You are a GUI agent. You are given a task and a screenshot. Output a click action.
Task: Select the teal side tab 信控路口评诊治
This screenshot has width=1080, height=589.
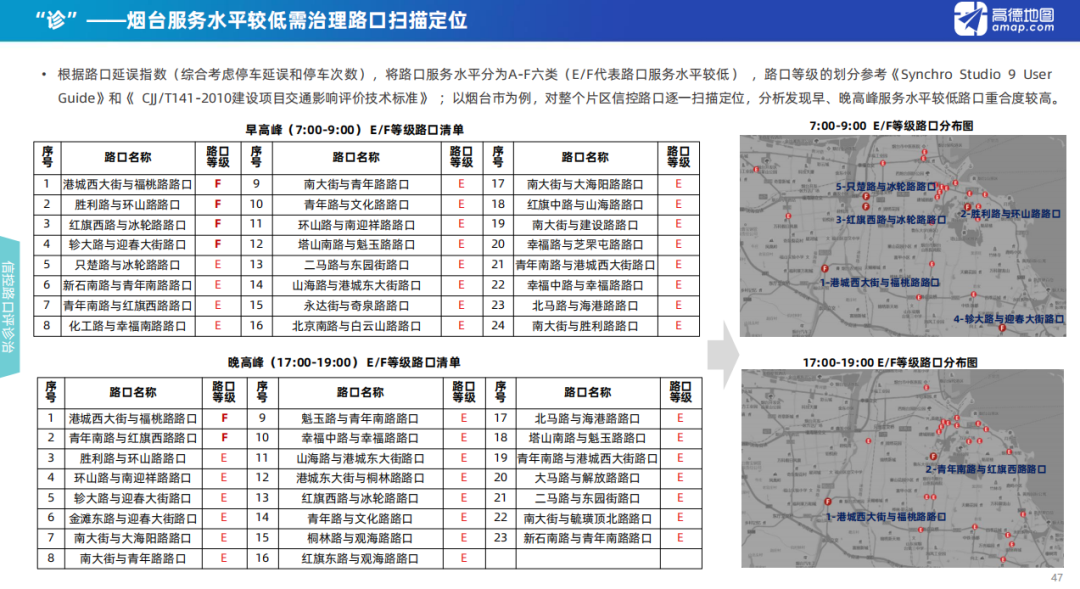pos(10,307)
